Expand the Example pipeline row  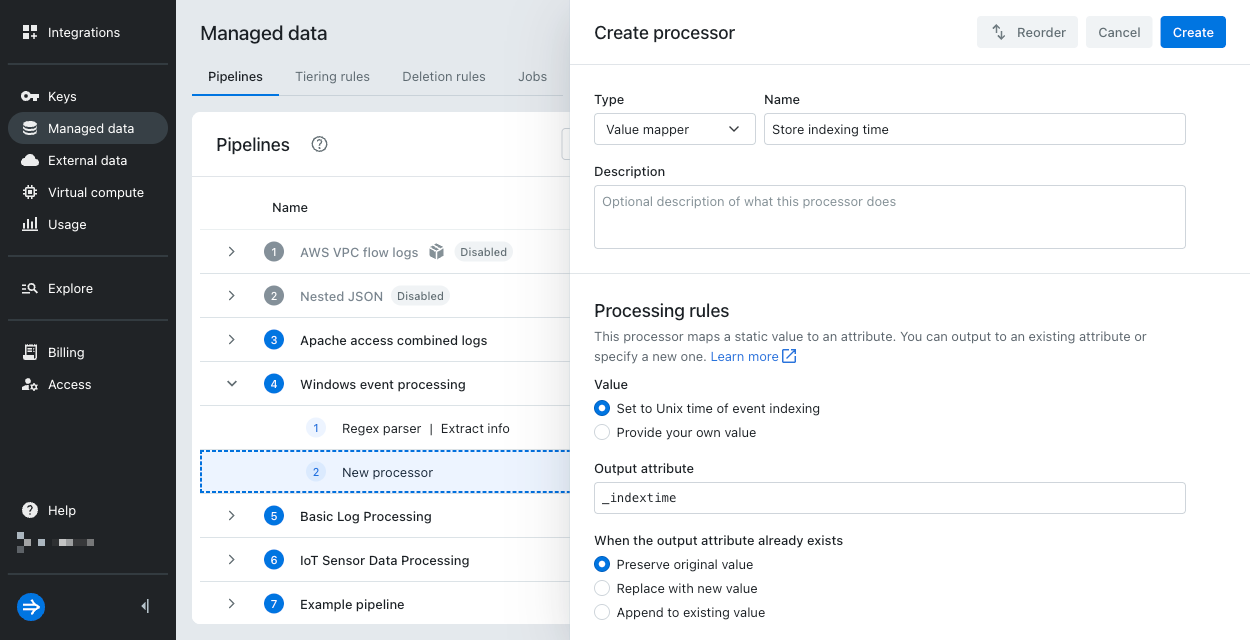(232, 604)
